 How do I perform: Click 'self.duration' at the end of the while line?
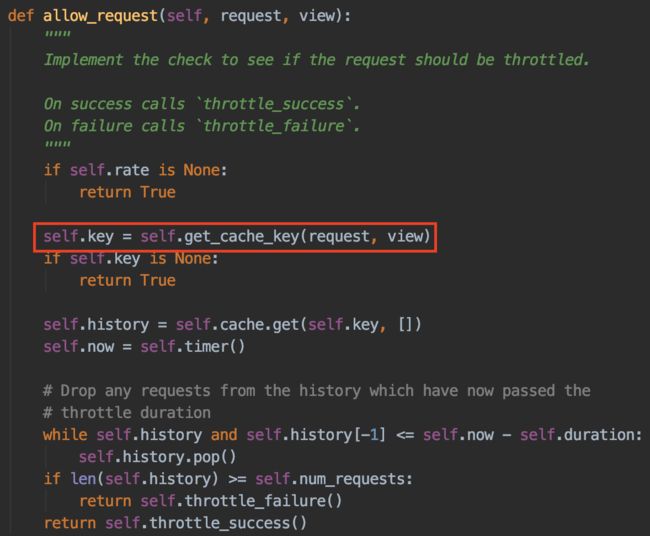tap(577, 435)
